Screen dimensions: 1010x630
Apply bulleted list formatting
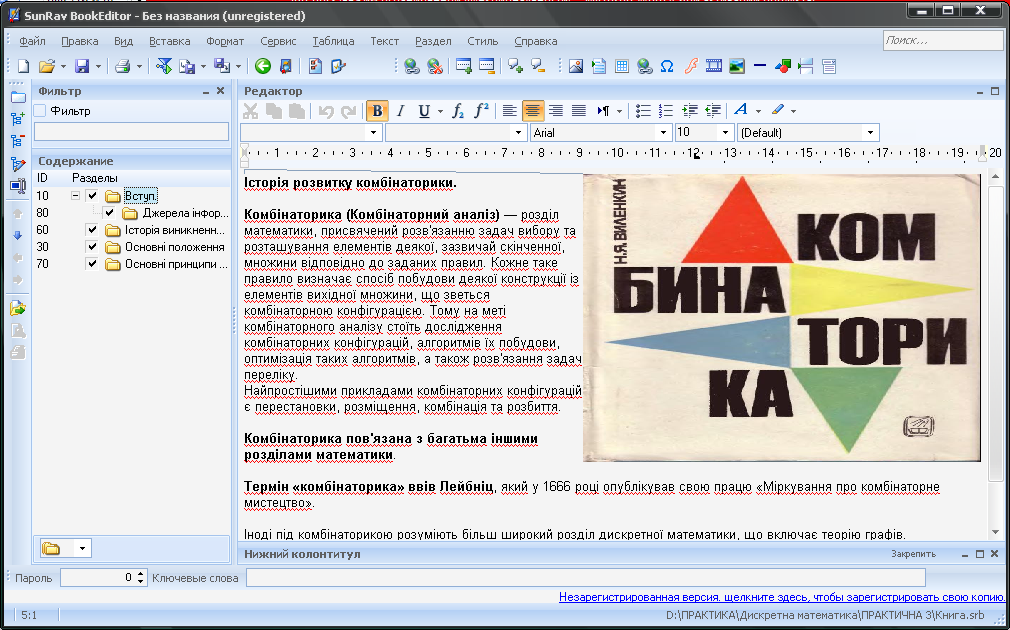tap(643, 111)
